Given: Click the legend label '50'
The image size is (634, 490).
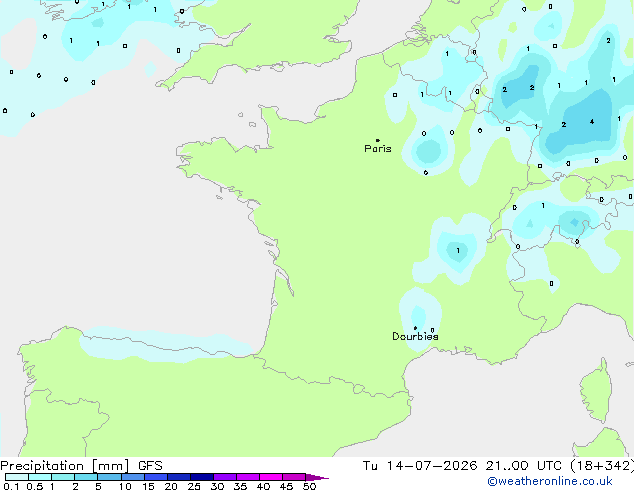Looking at the screenshot, I should point(309,486).
